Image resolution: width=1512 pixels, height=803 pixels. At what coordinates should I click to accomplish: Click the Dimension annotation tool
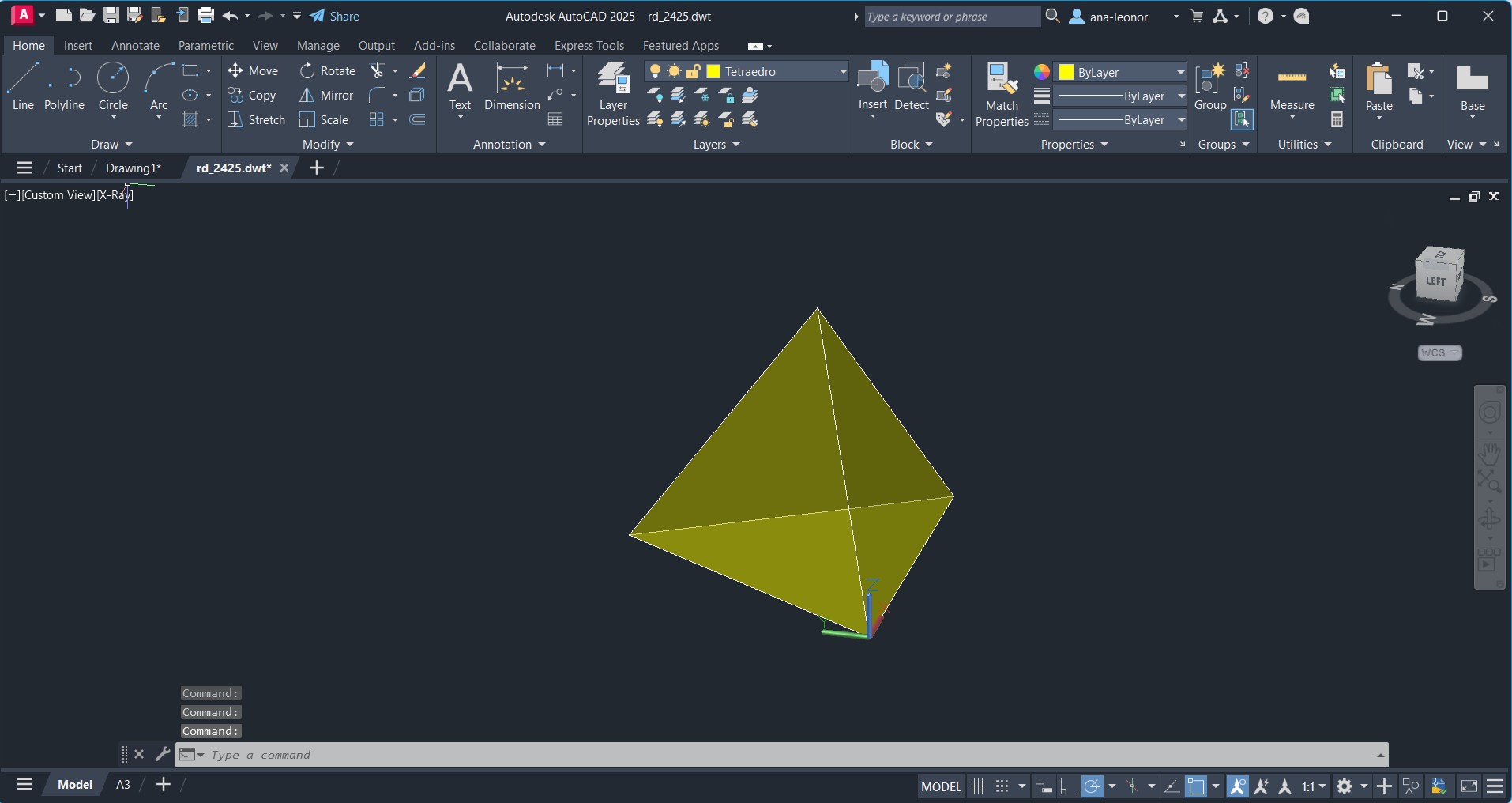[x=512, y=87]
